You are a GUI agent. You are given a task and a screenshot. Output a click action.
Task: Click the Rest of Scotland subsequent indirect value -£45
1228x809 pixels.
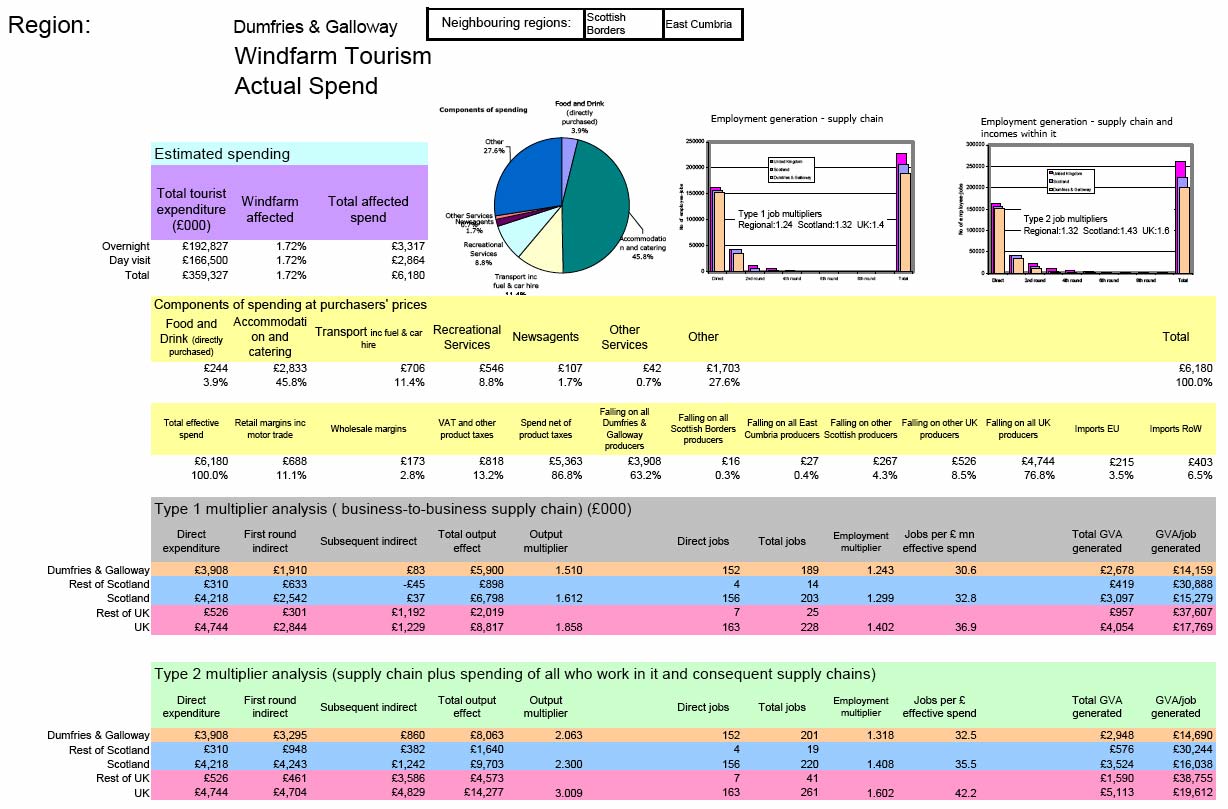[412, 584]
